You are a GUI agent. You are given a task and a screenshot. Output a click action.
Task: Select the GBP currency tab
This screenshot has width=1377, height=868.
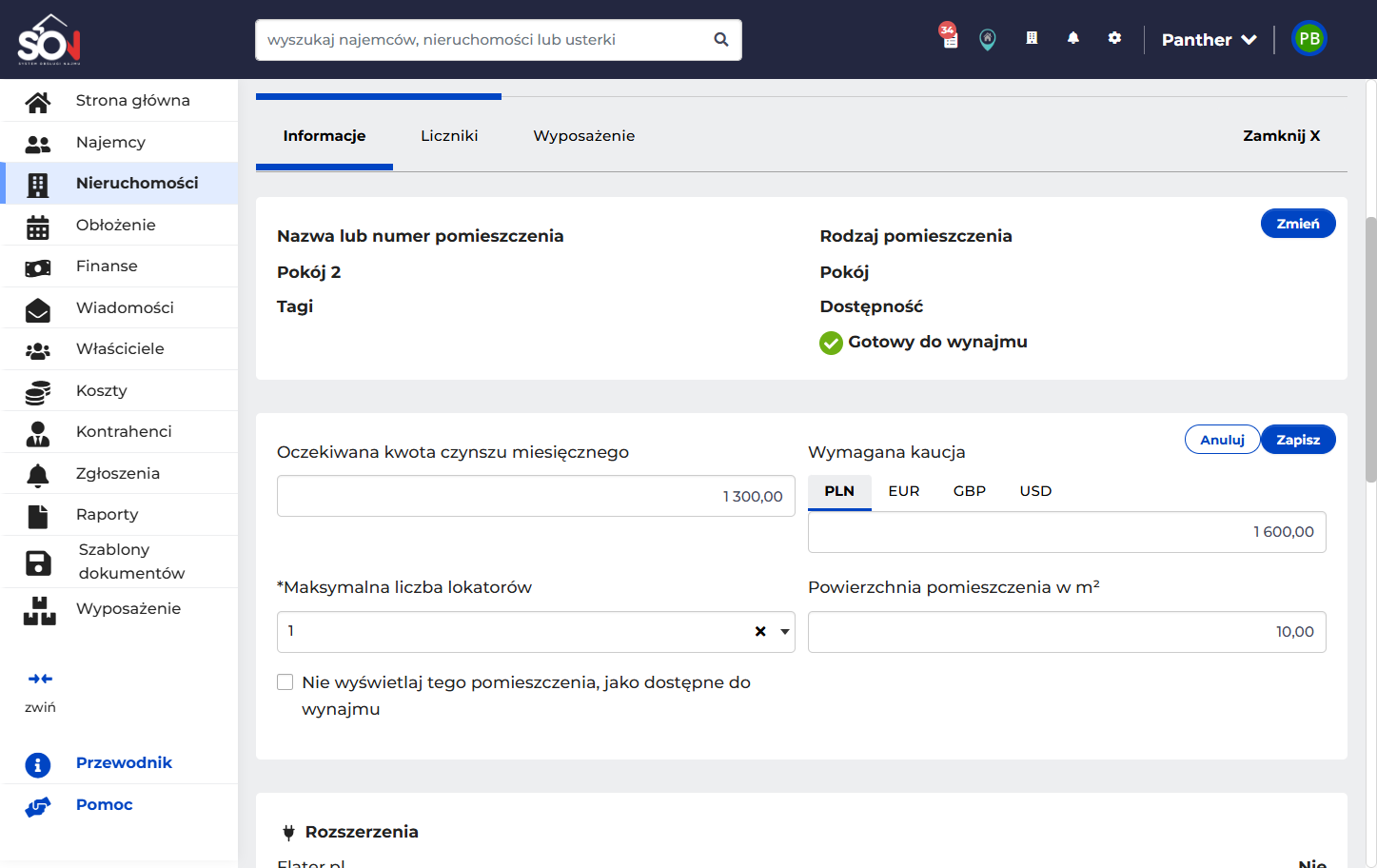(970, 491)
